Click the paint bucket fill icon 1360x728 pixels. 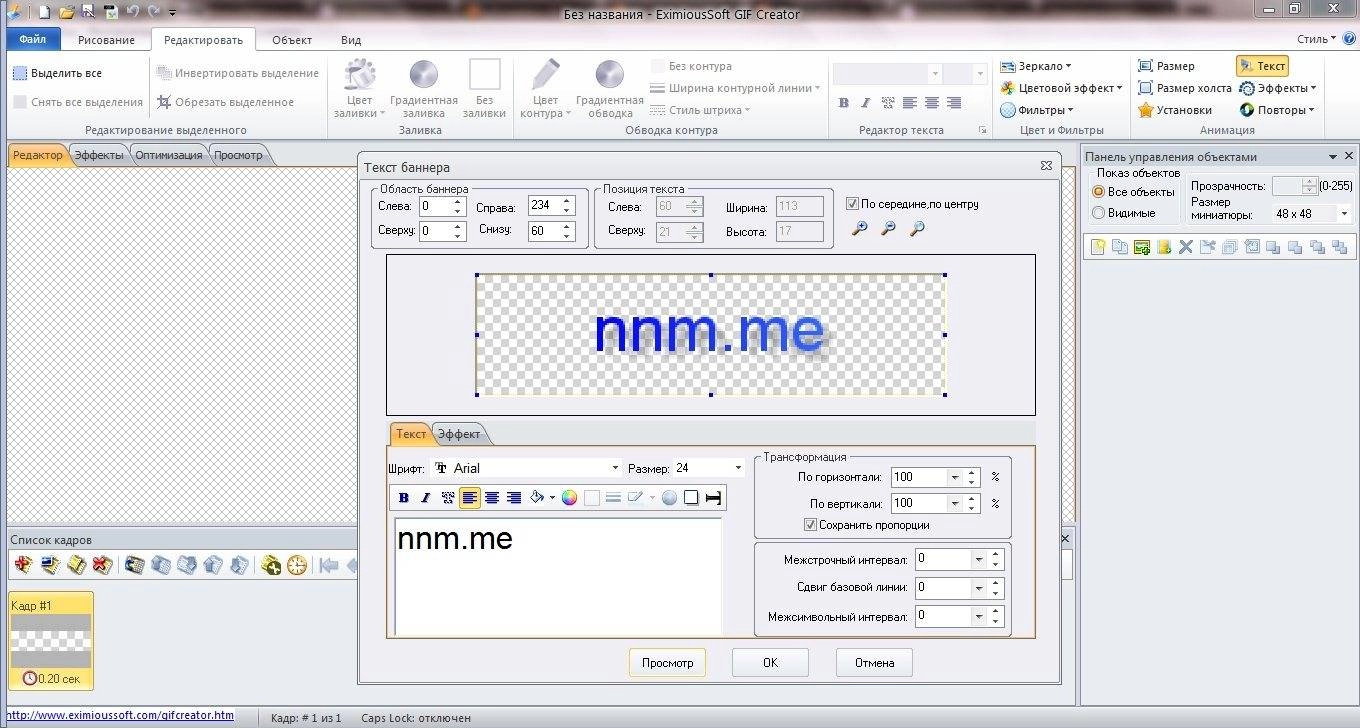point(537,498)
